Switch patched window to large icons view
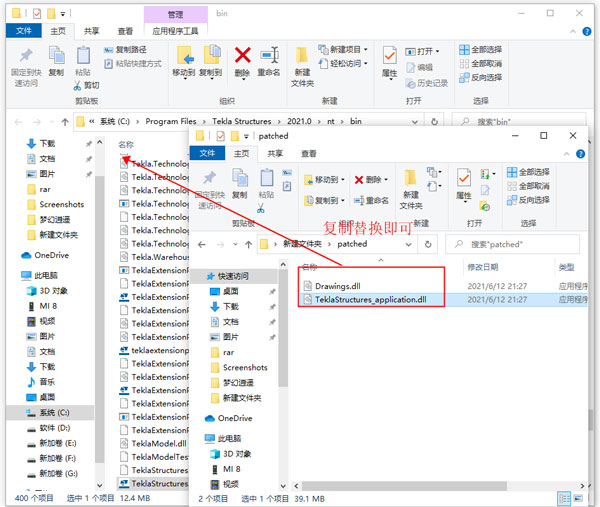This screenshot has height=507, width=600. [578, 498]
